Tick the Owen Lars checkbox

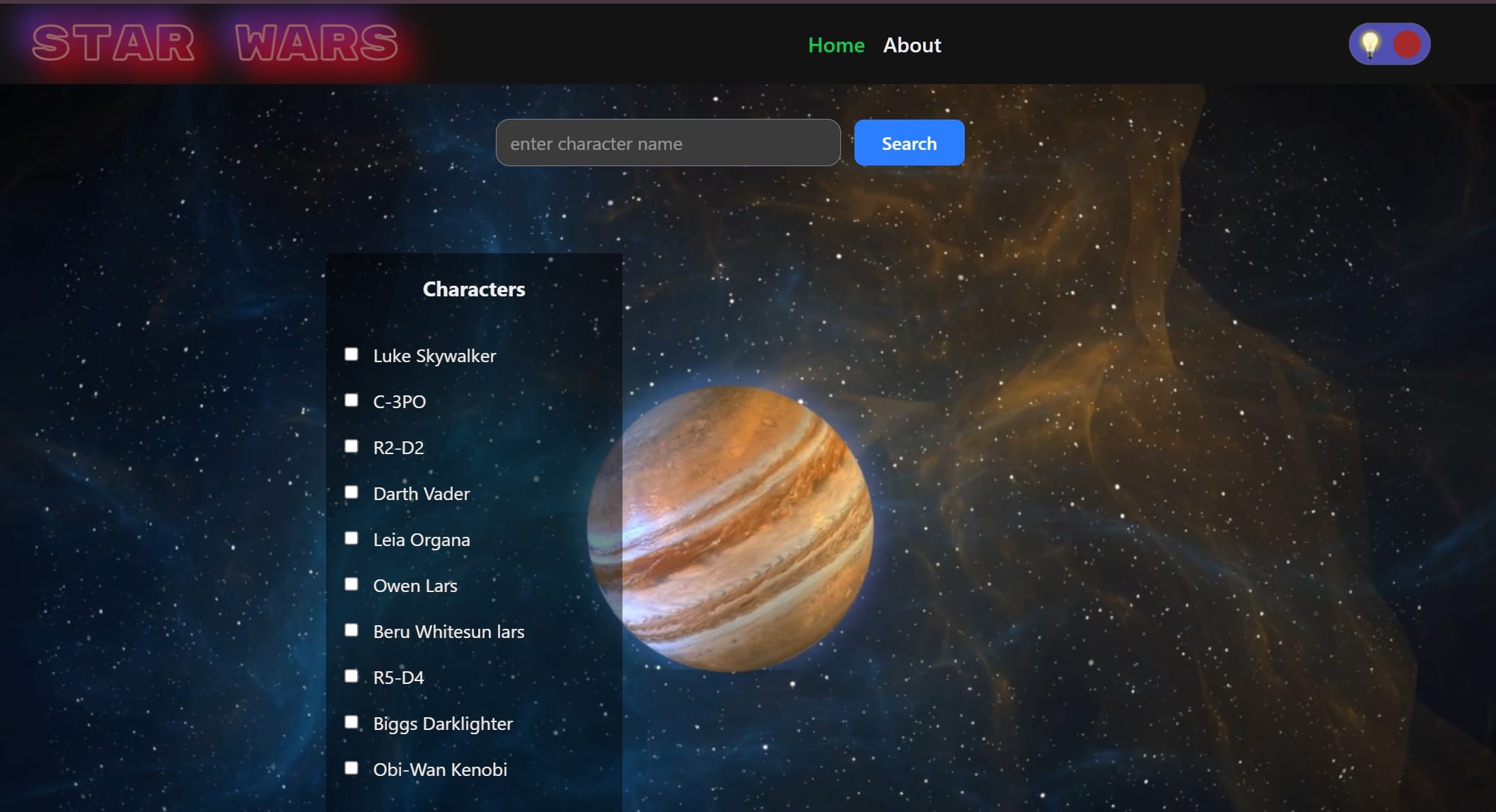coord(352,584)
